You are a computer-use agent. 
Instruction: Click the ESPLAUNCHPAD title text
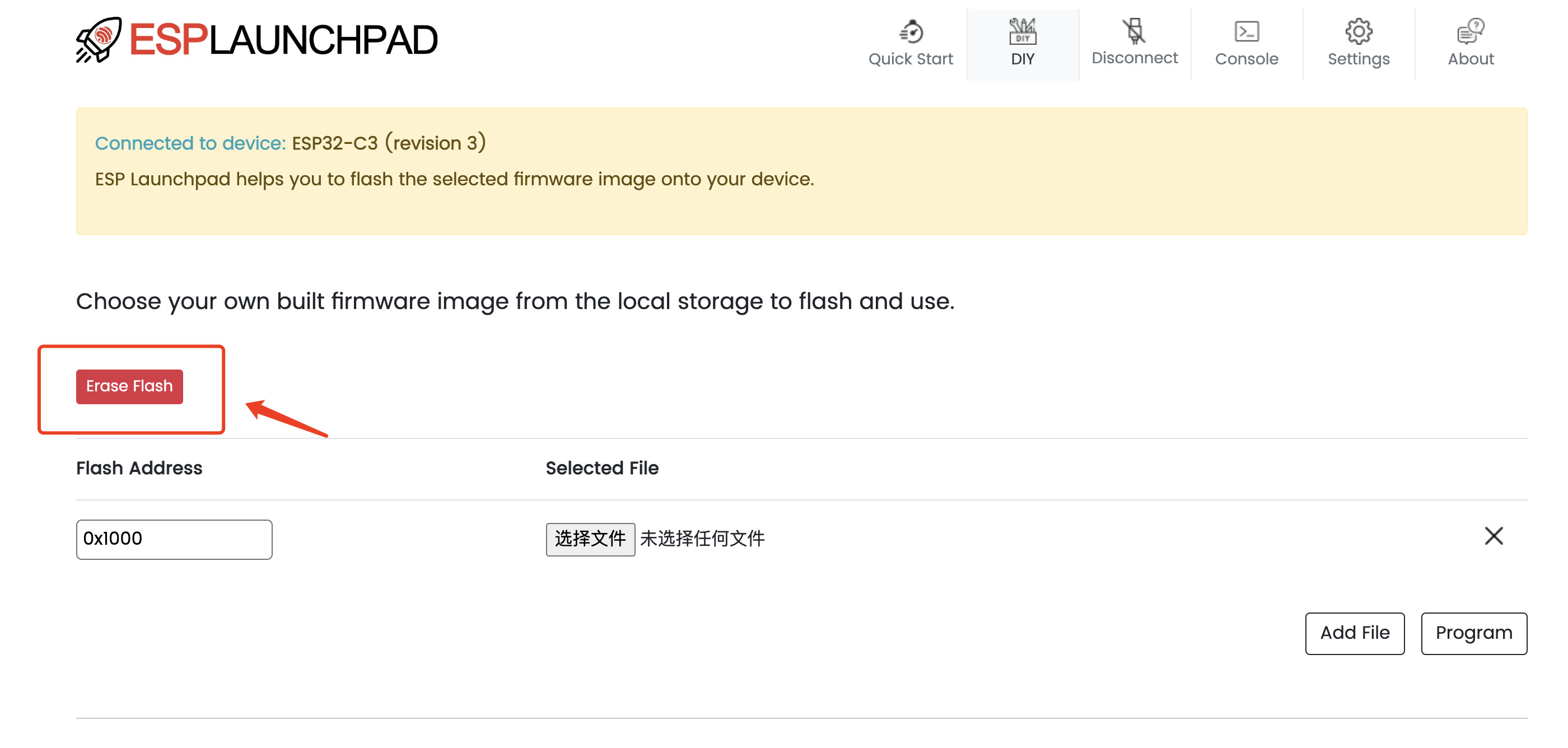pos(284,40)
